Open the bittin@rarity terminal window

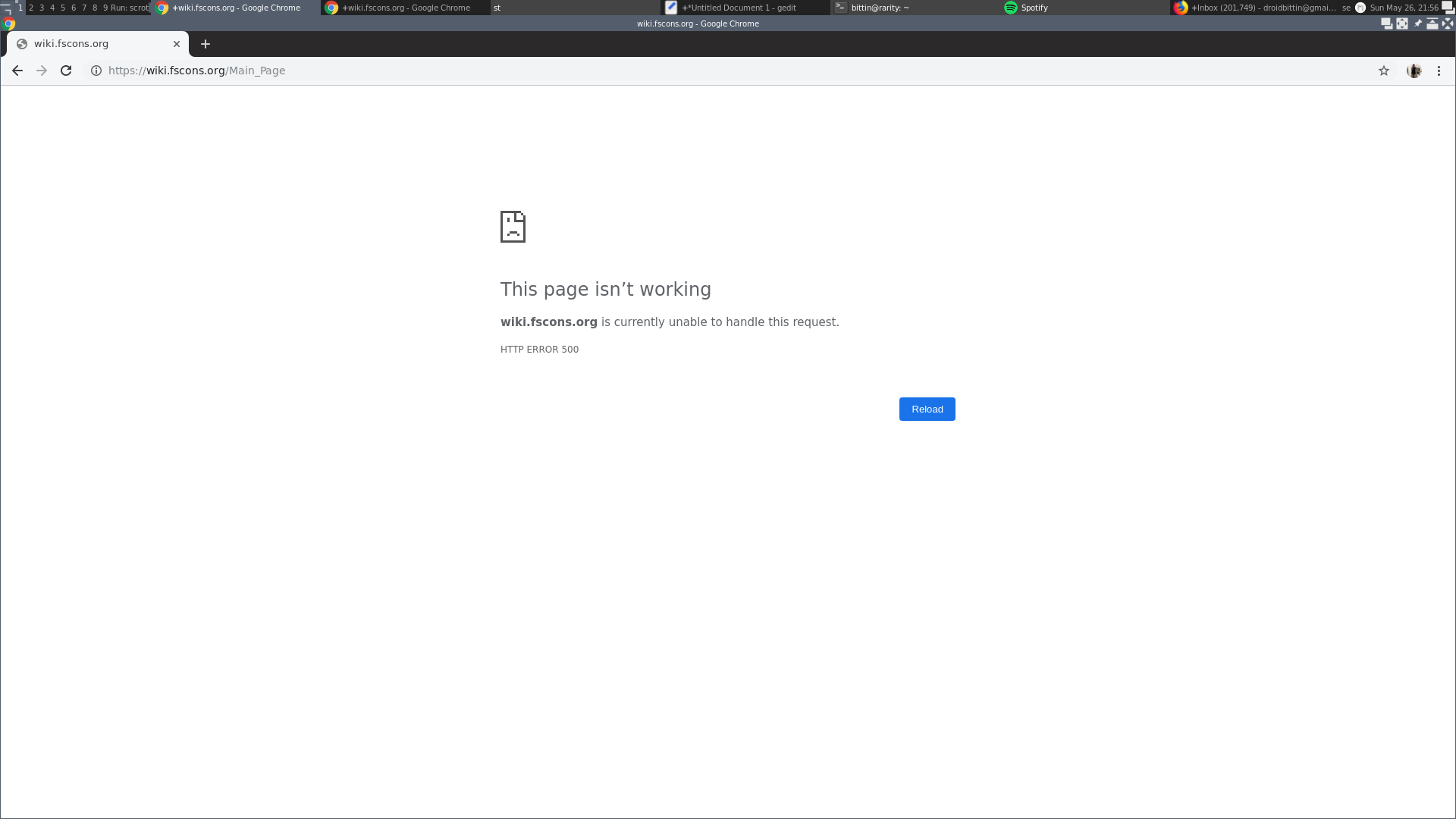[x=880, y=8]
